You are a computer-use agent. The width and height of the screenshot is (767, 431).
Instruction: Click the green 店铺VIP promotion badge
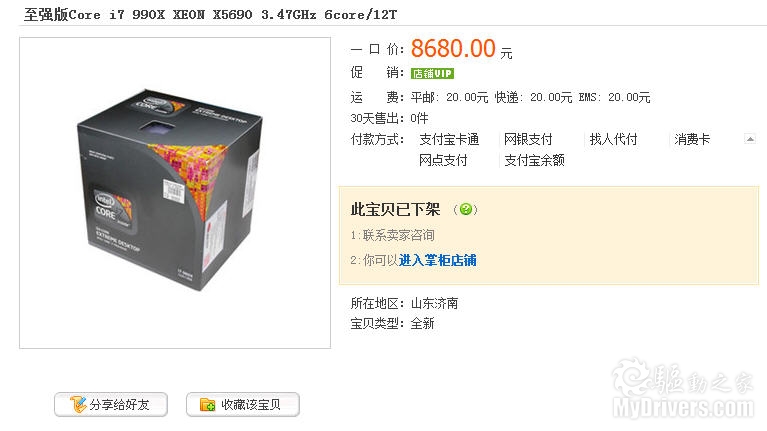432,73
